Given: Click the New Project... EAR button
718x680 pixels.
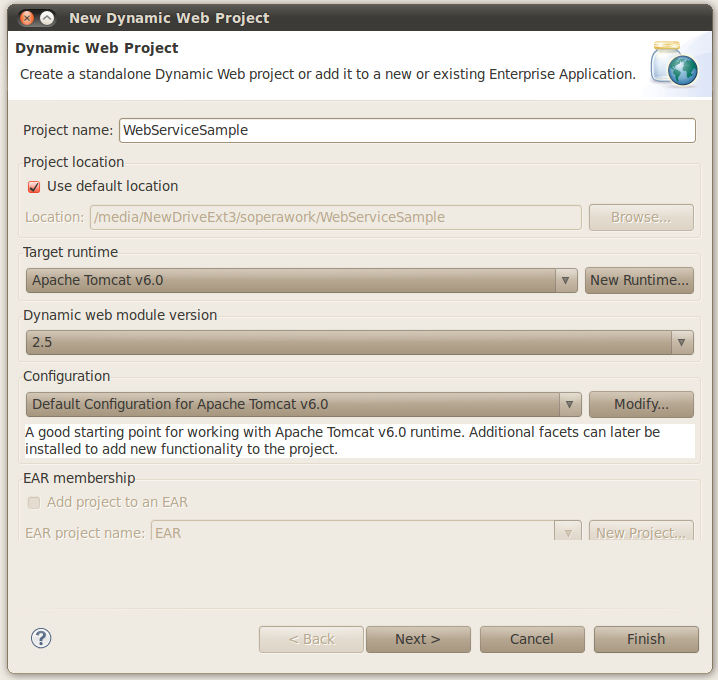Looking at the screenshot, I should coord(640,532).
